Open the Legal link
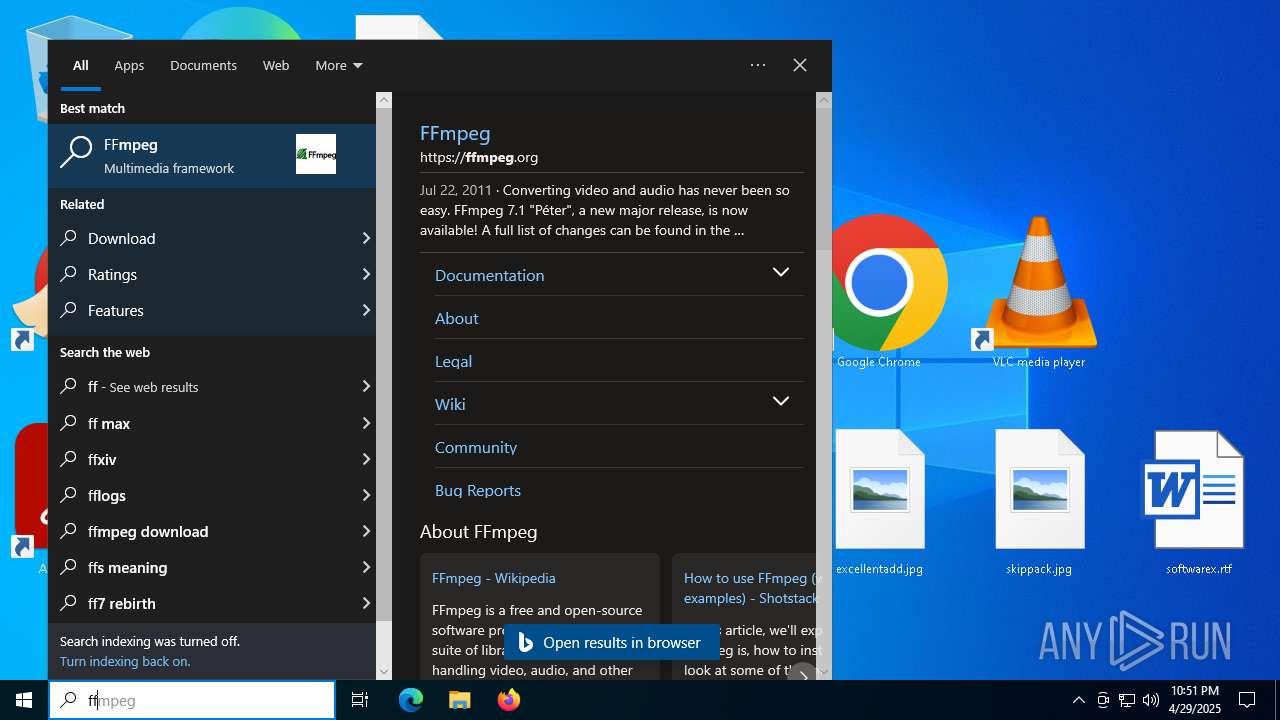 tap(453, 361)
